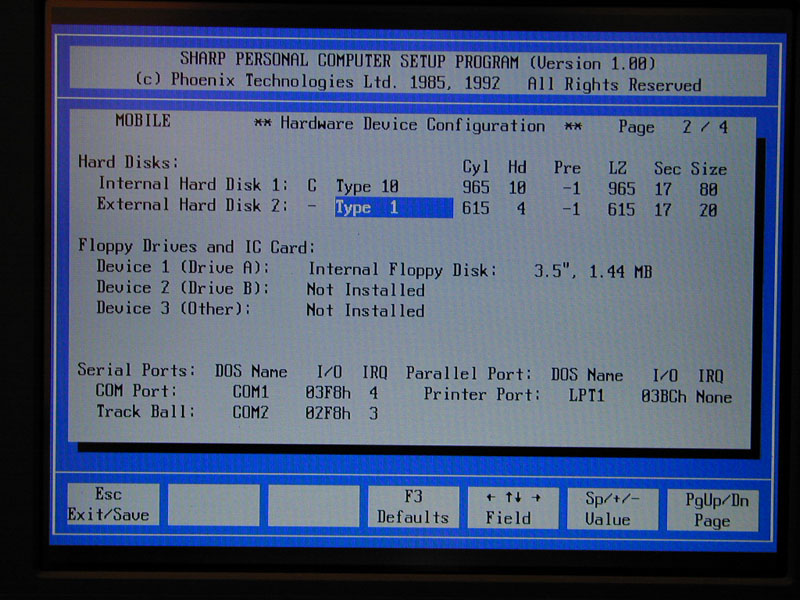Select Device 3 (Other) Not Installed value
The width and height of the screenshot is (800, 600).
coord(365,311)
